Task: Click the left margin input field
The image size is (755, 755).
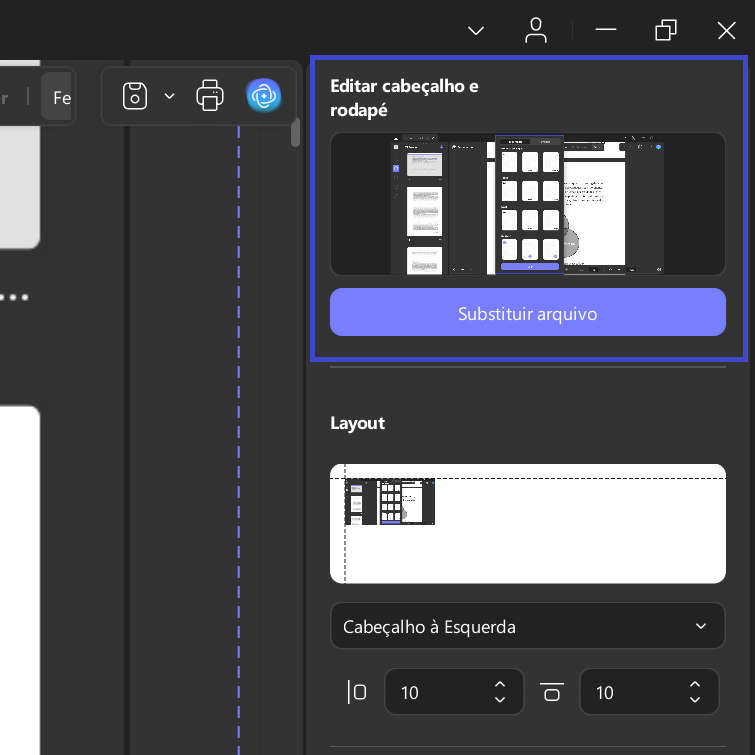Action: pyautogui.click(x=454, y=692)
